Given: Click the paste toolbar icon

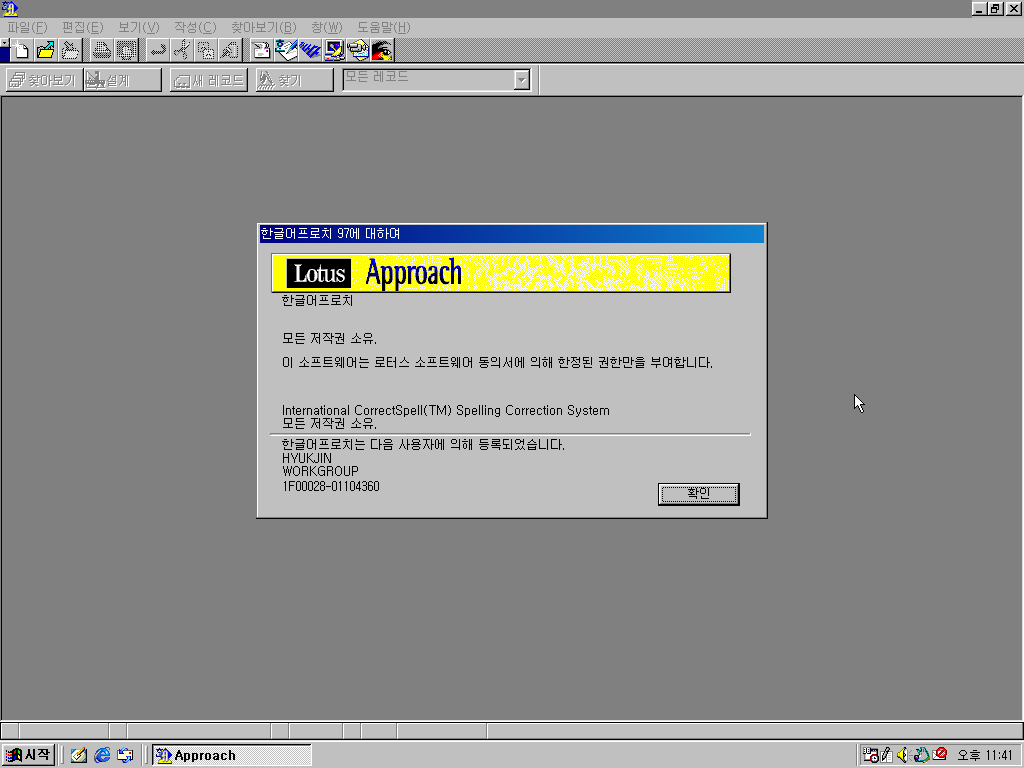Looking at the screenshot, I should tap(230, 50).
